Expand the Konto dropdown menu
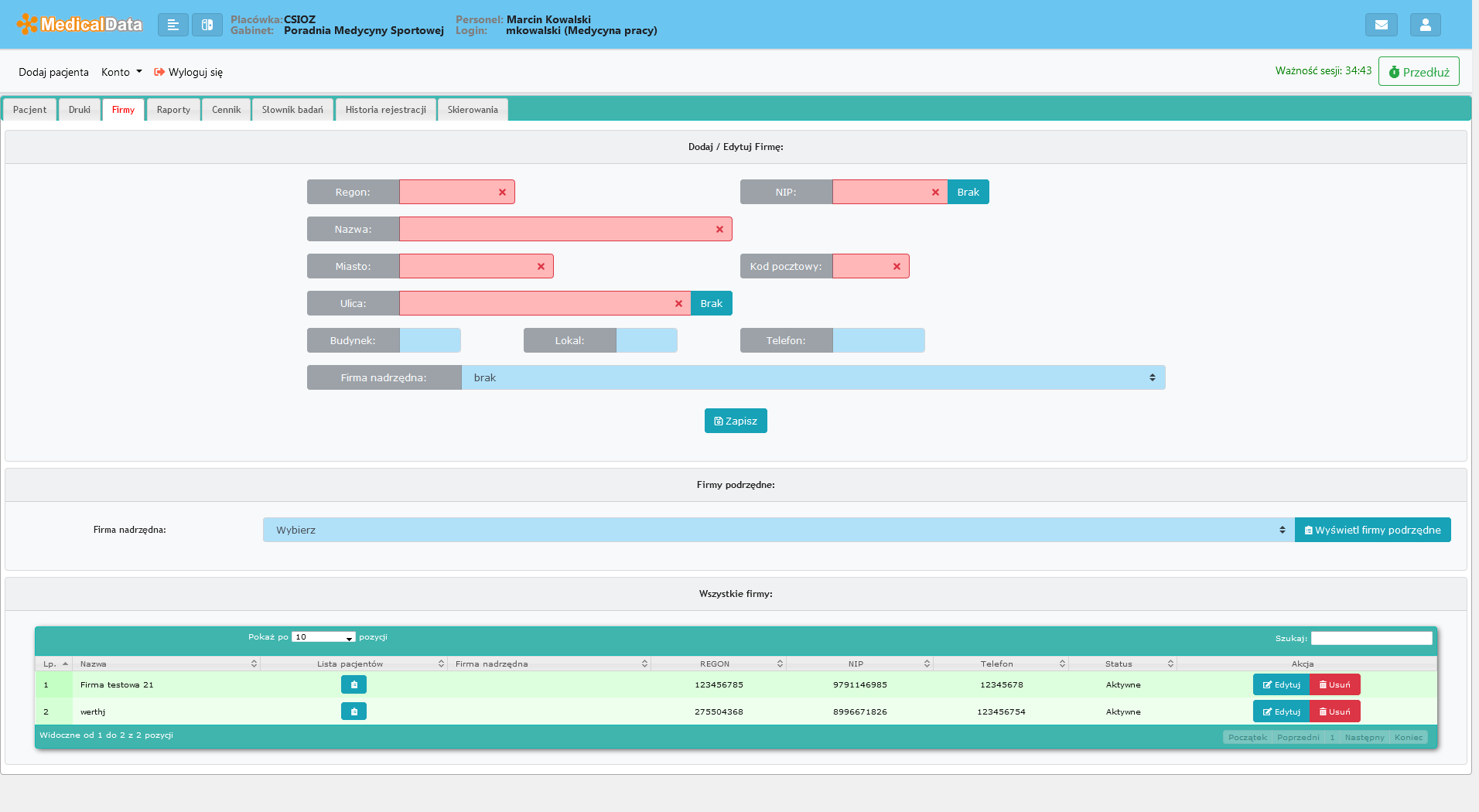 [121, 72]
